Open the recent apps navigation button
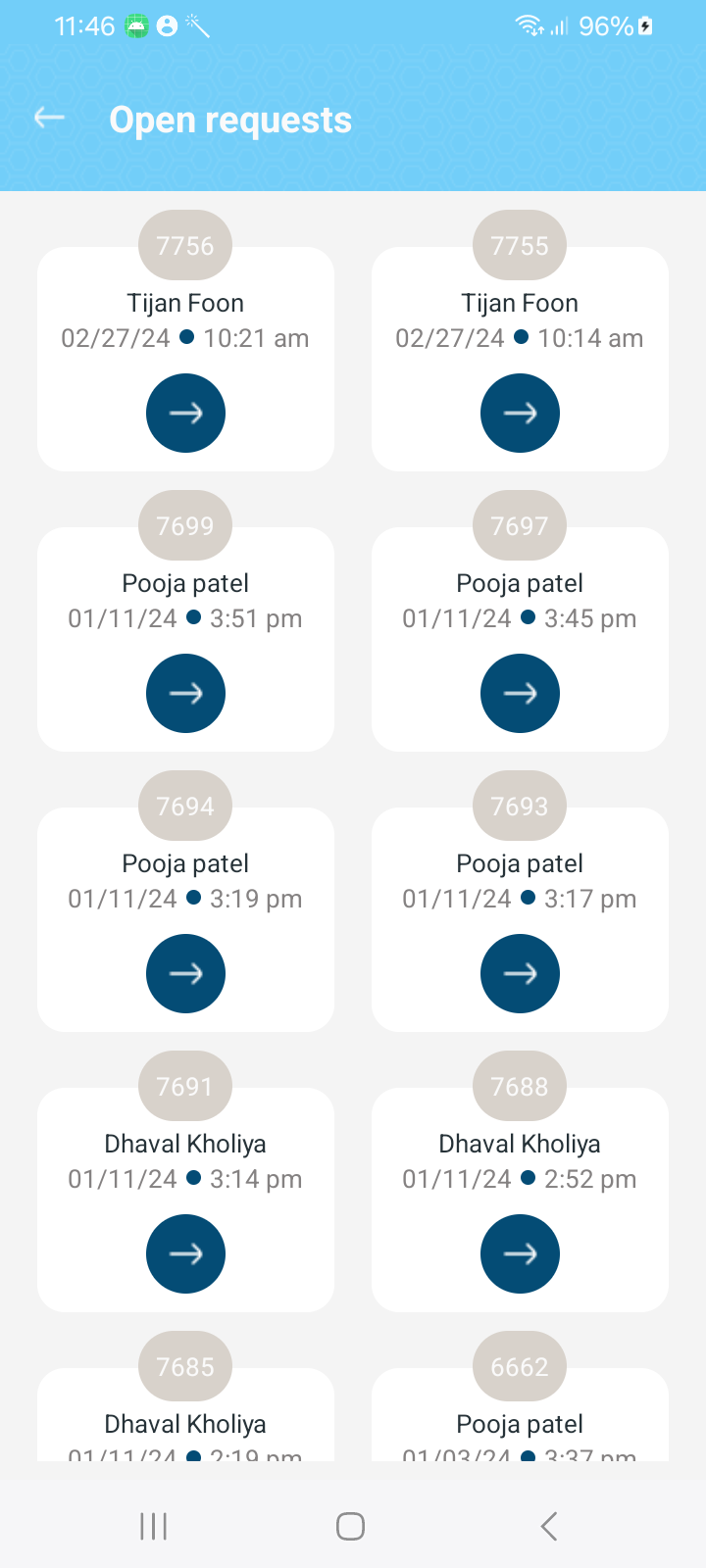This screenshot has height=1568, width=706. tap(154, 1526)
